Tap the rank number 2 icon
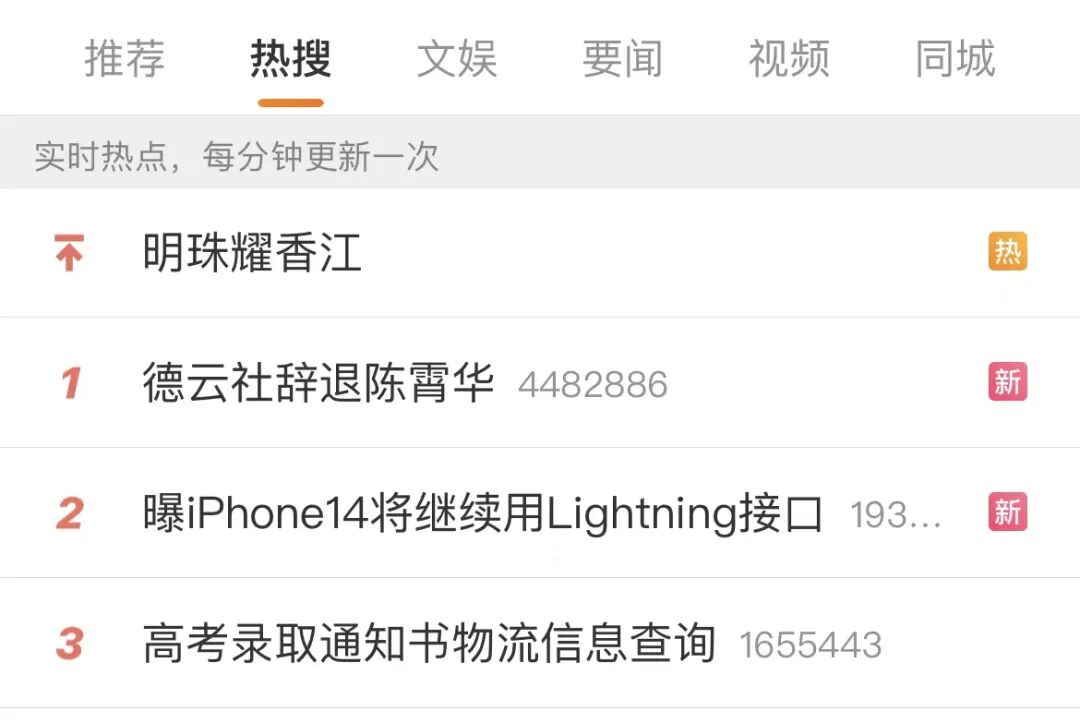 (70, 514)
